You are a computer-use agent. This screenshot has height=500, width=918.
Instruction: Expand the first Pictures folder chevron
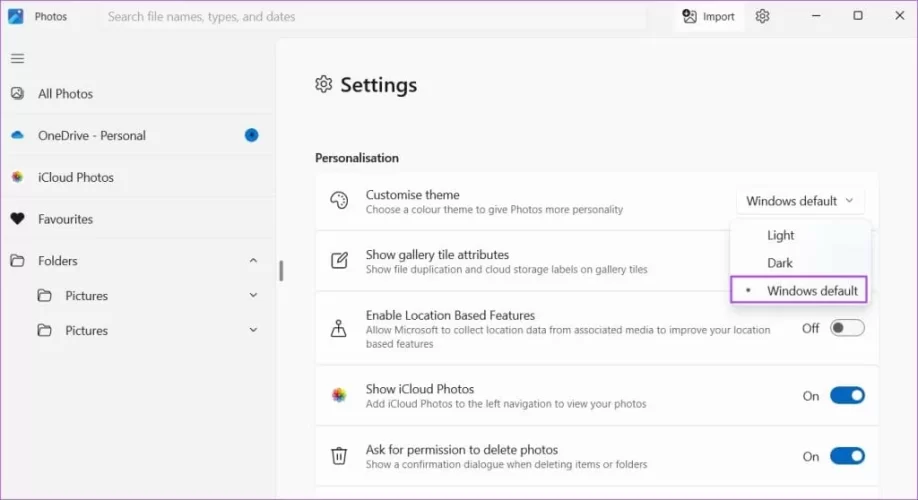pyautogui.click(x=253, y=296)
